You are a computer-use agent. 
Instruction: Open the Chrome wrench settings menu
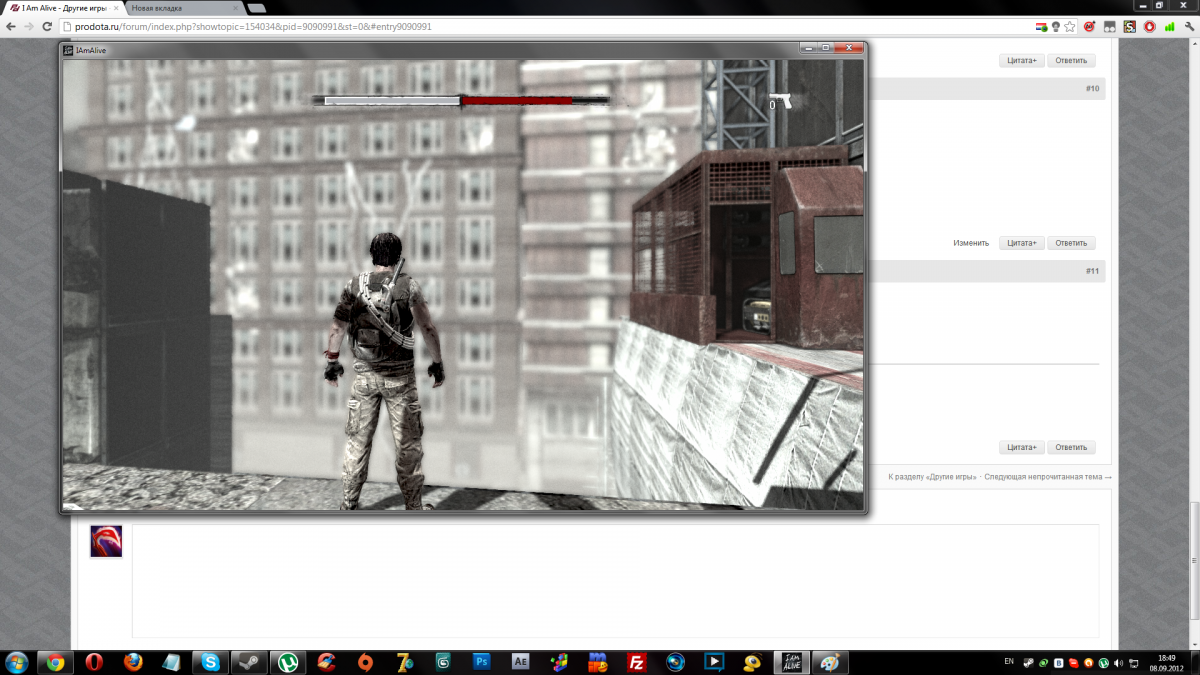coord(1189,27)
